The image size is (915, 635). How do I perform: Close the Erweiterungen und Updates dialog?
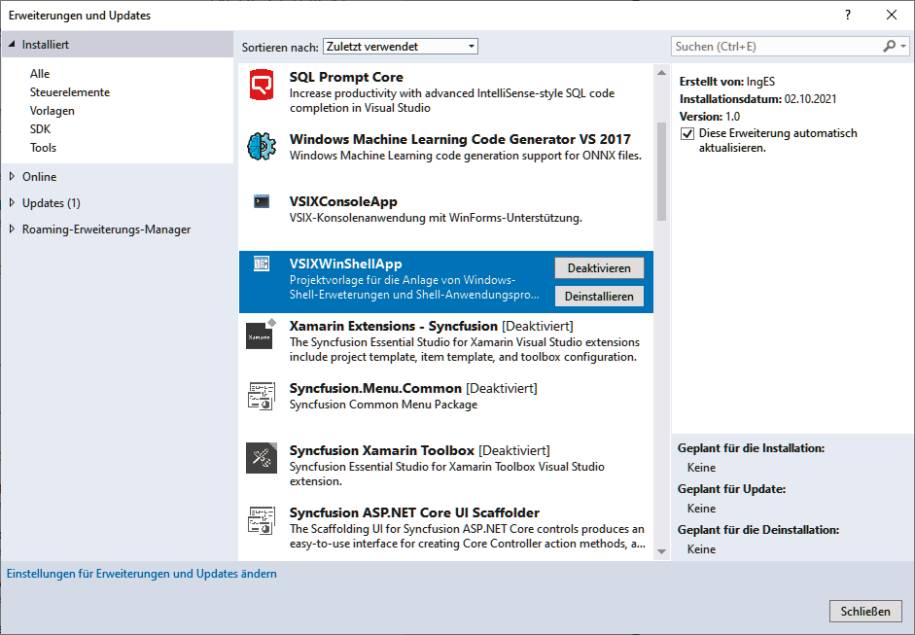pos(891,15)
